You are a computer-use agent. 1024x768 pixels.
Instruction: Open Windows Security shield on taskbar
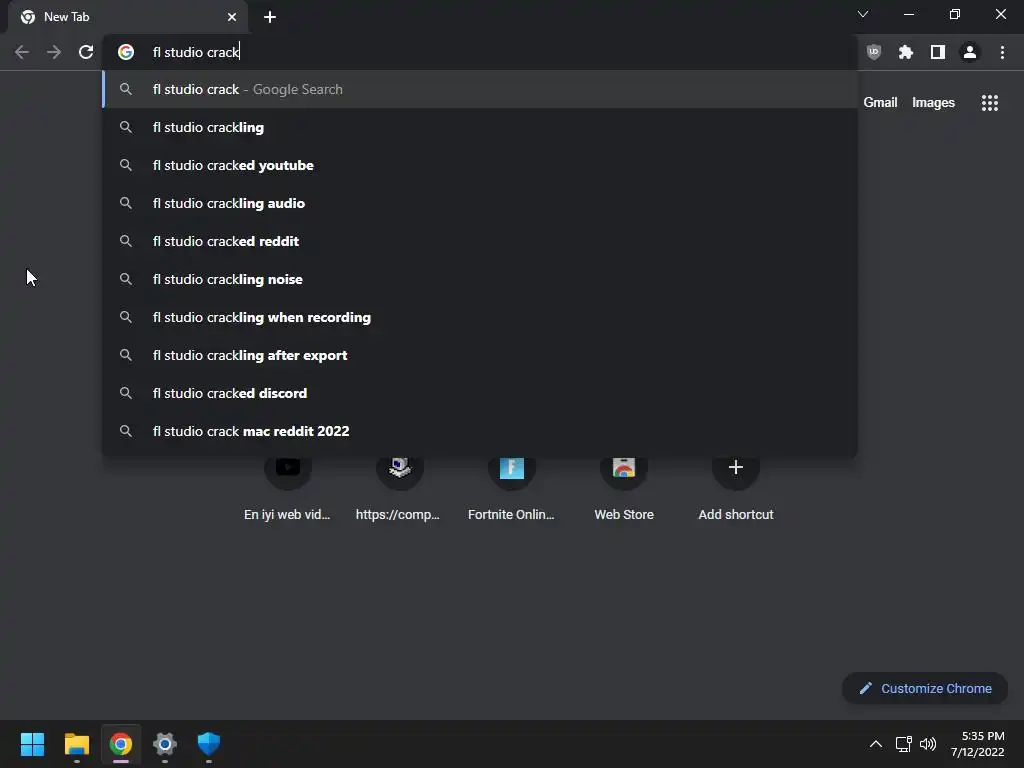pyautogui.click(x=209, y=744)
